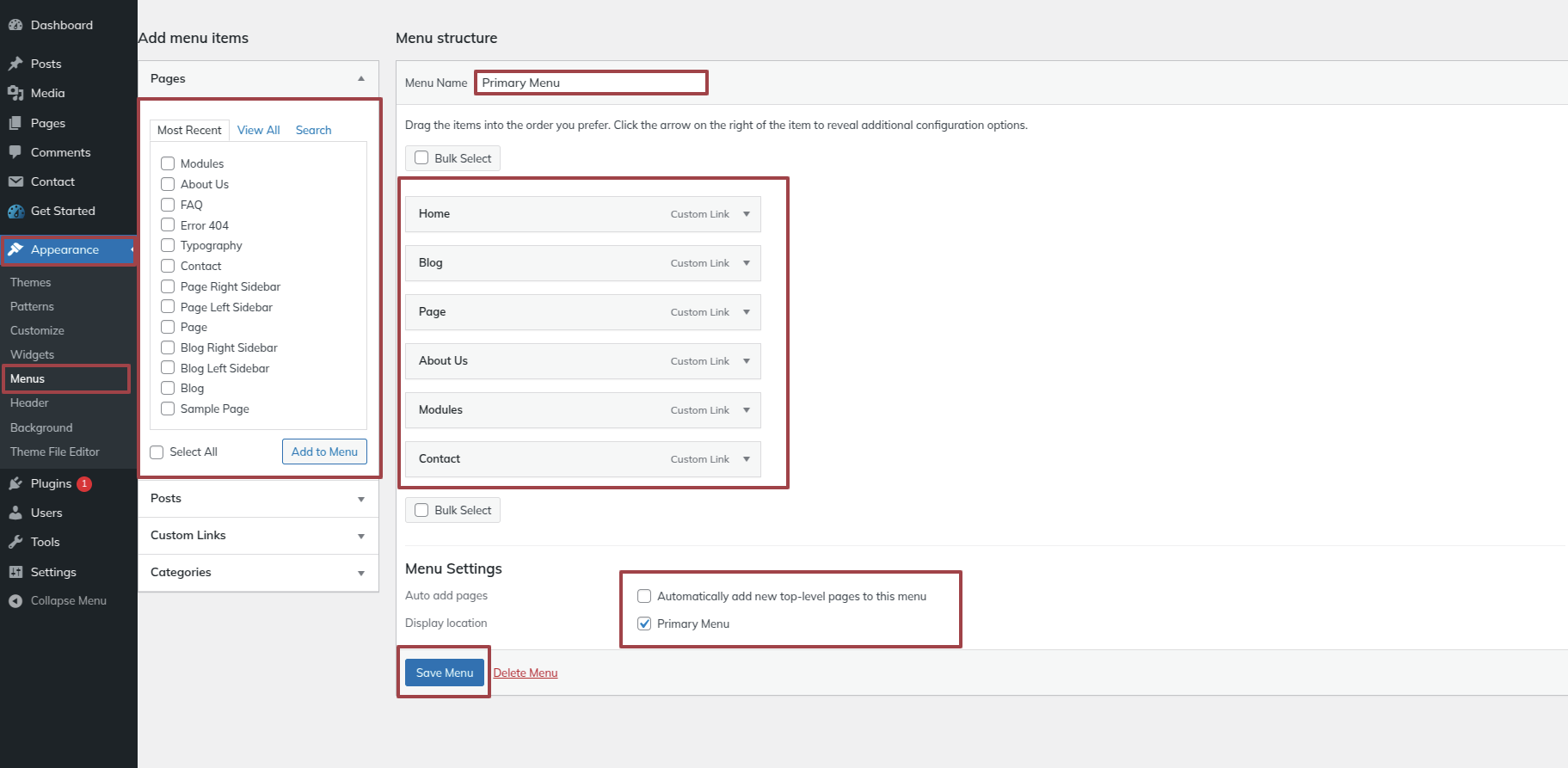Click the Collapse Menu arrow icon
The image size is (1568, 768).
[15, 601]
